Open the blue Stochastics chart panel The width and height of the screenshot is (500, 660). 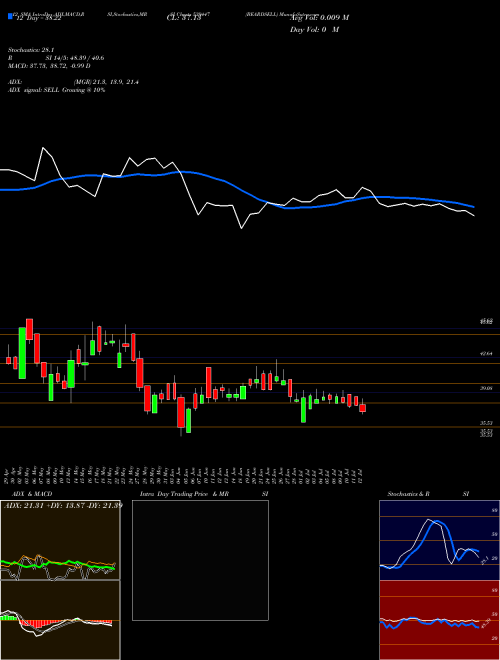(x=439, y=540)
